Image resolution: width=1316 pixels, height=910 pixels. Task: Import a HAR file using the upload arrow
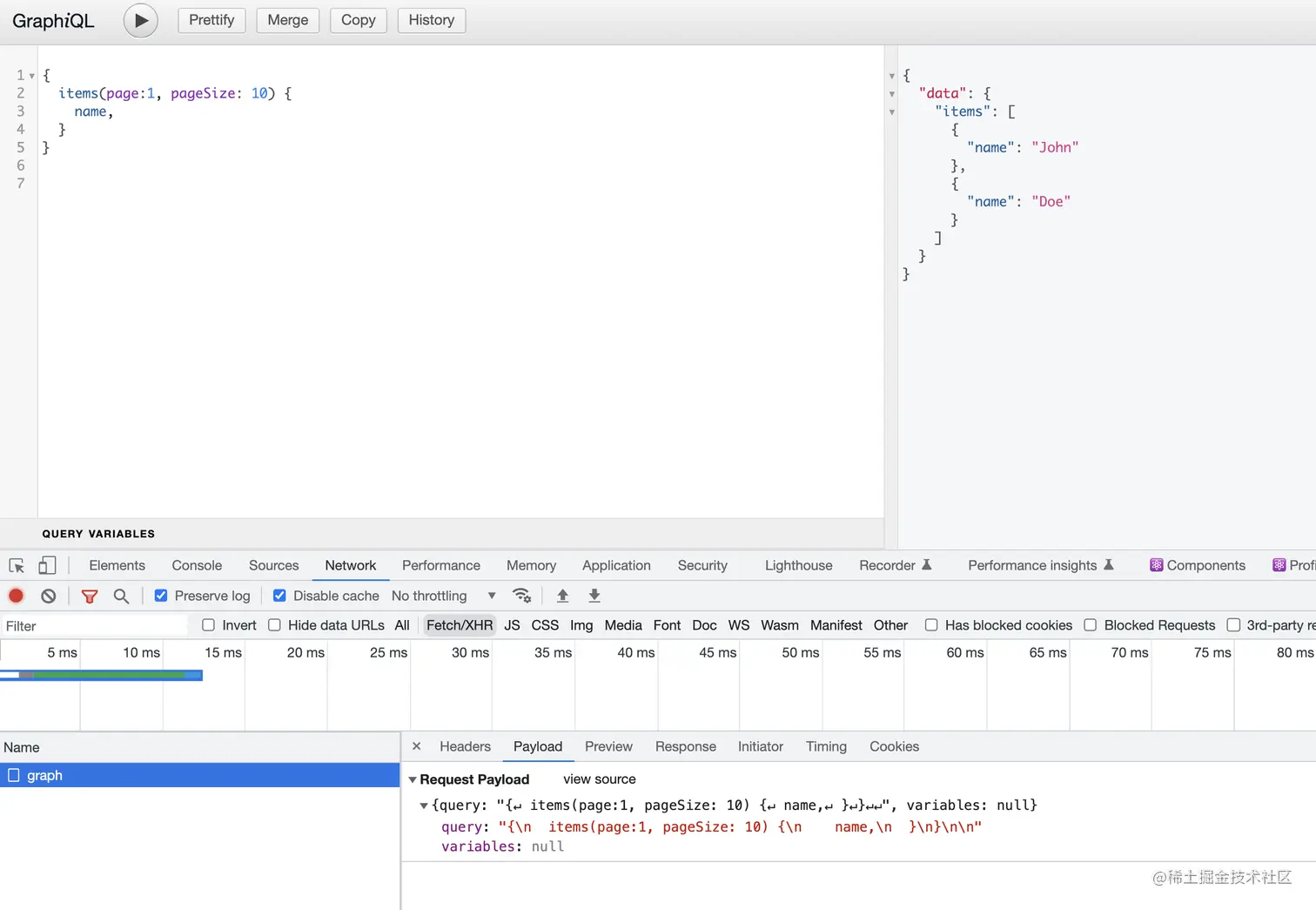pyautogui.click(x=562, y=596)
